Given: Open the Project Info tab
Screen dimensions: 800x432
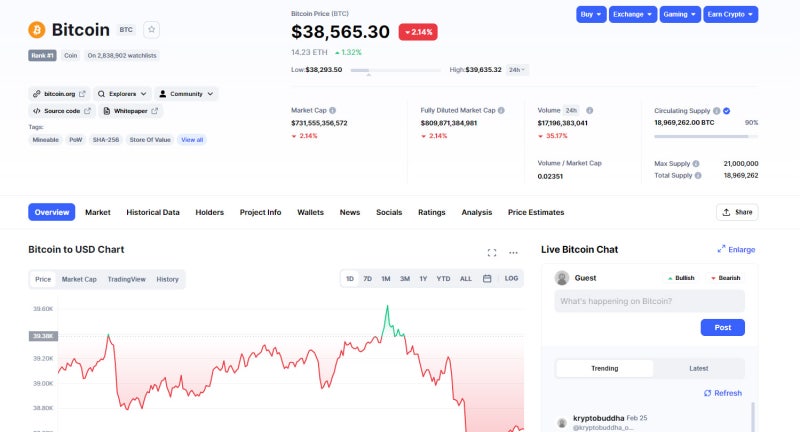Looking at the screenshot, I should point(260,212).
